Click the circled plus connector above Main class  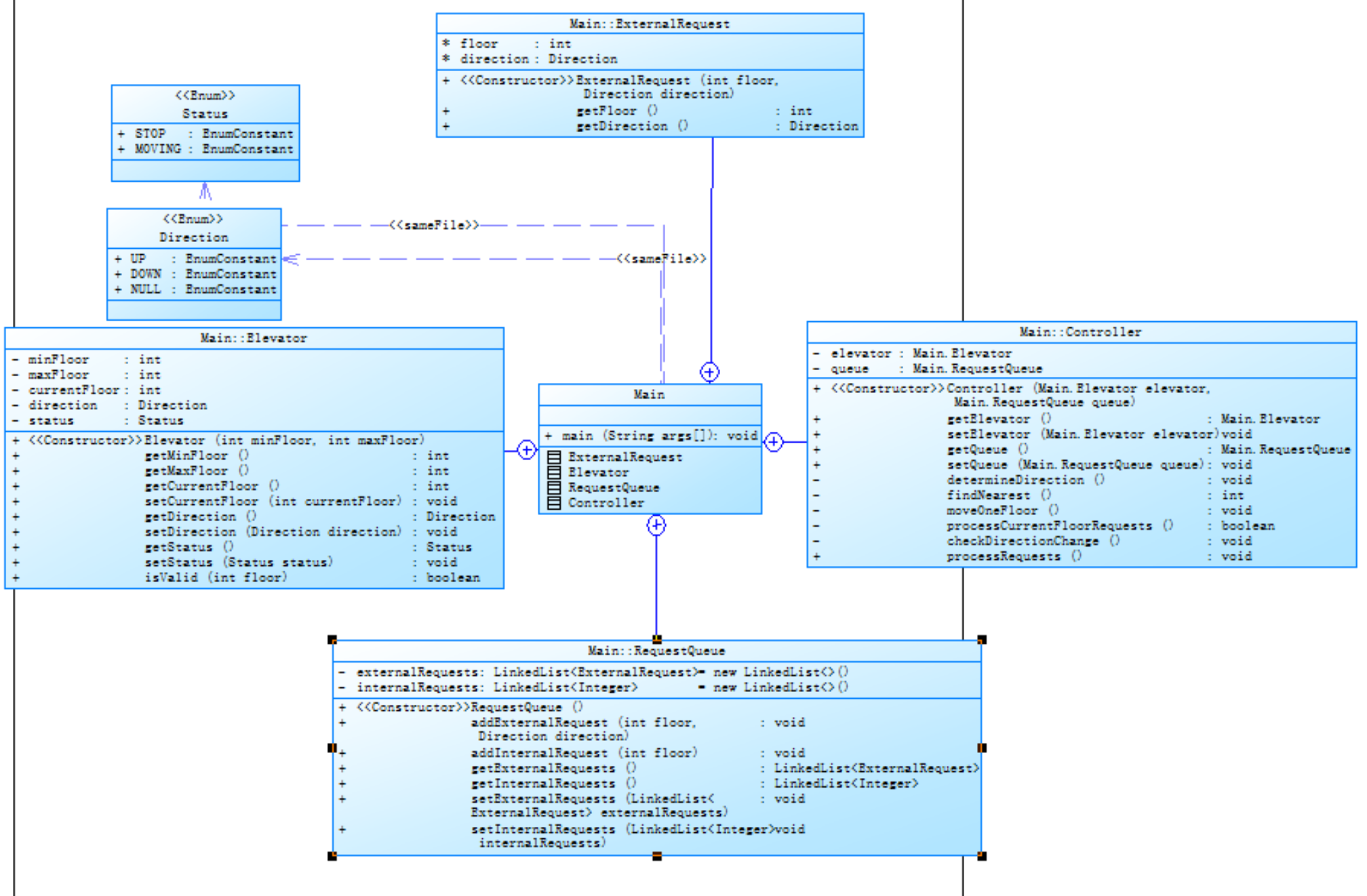[709, 372]
